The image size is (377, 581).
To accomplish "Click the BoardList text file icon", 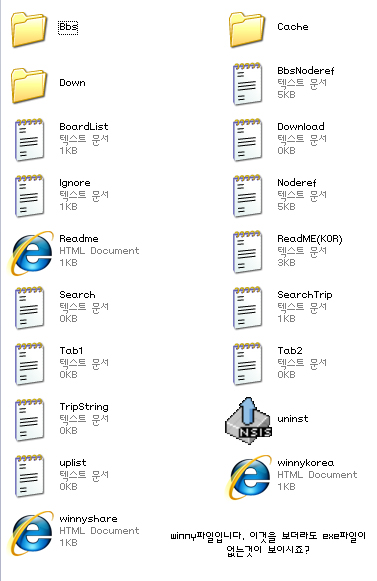I will [x=29, y=140].
